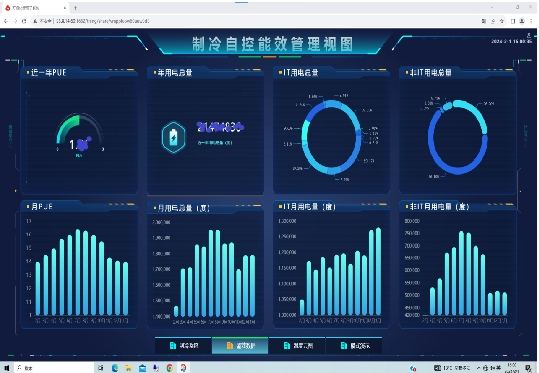Click the Windows taskbar search box
539x373 pixels.
point(54,368)
